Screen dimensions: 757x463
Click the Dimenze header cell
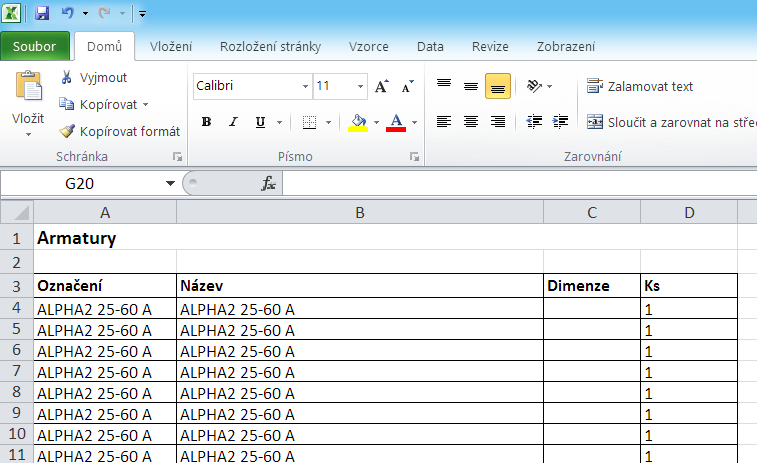[x=592, y=286]
